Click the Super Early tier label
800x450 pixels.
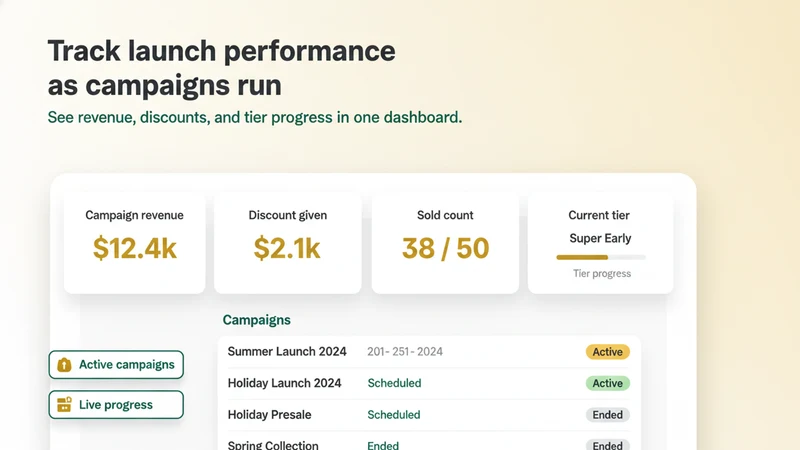point(600,238)
